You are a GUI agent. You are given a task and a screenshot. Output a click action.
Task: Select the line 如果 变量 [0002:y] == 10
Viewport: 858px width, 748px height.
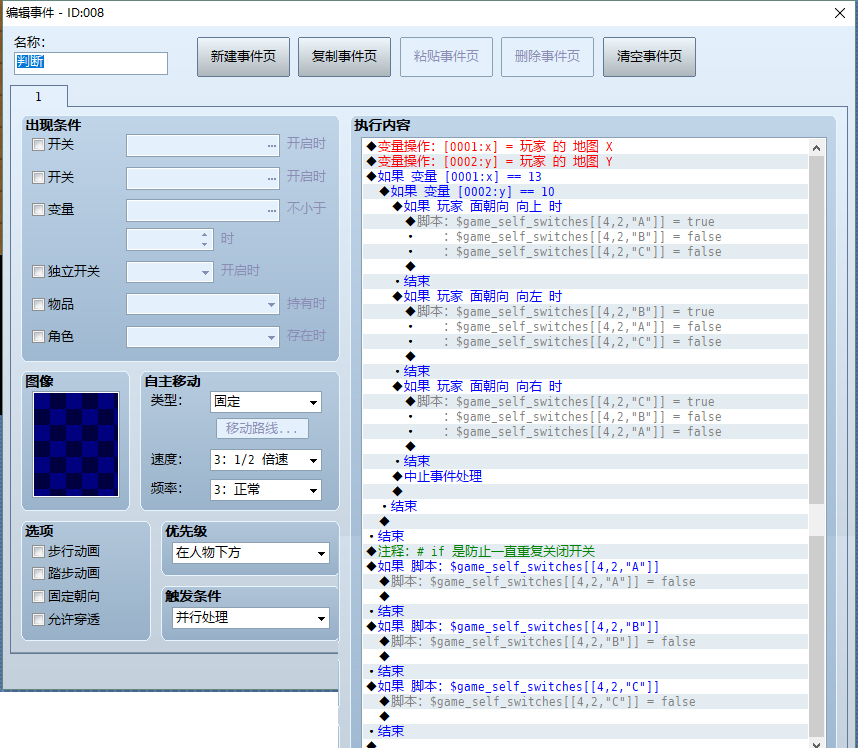pos(585,192)
